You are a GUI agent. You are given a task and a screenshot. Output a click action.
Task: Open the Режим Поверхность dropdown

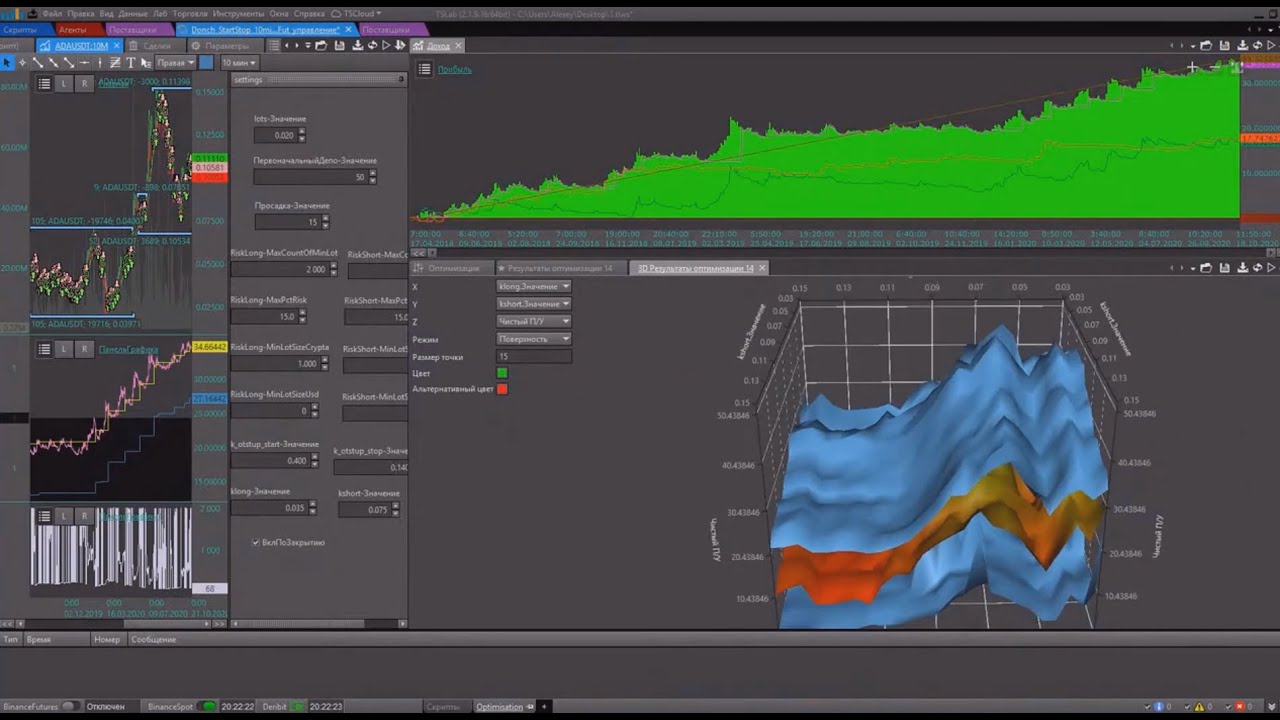pyautogui.click(x=534, y=339)
